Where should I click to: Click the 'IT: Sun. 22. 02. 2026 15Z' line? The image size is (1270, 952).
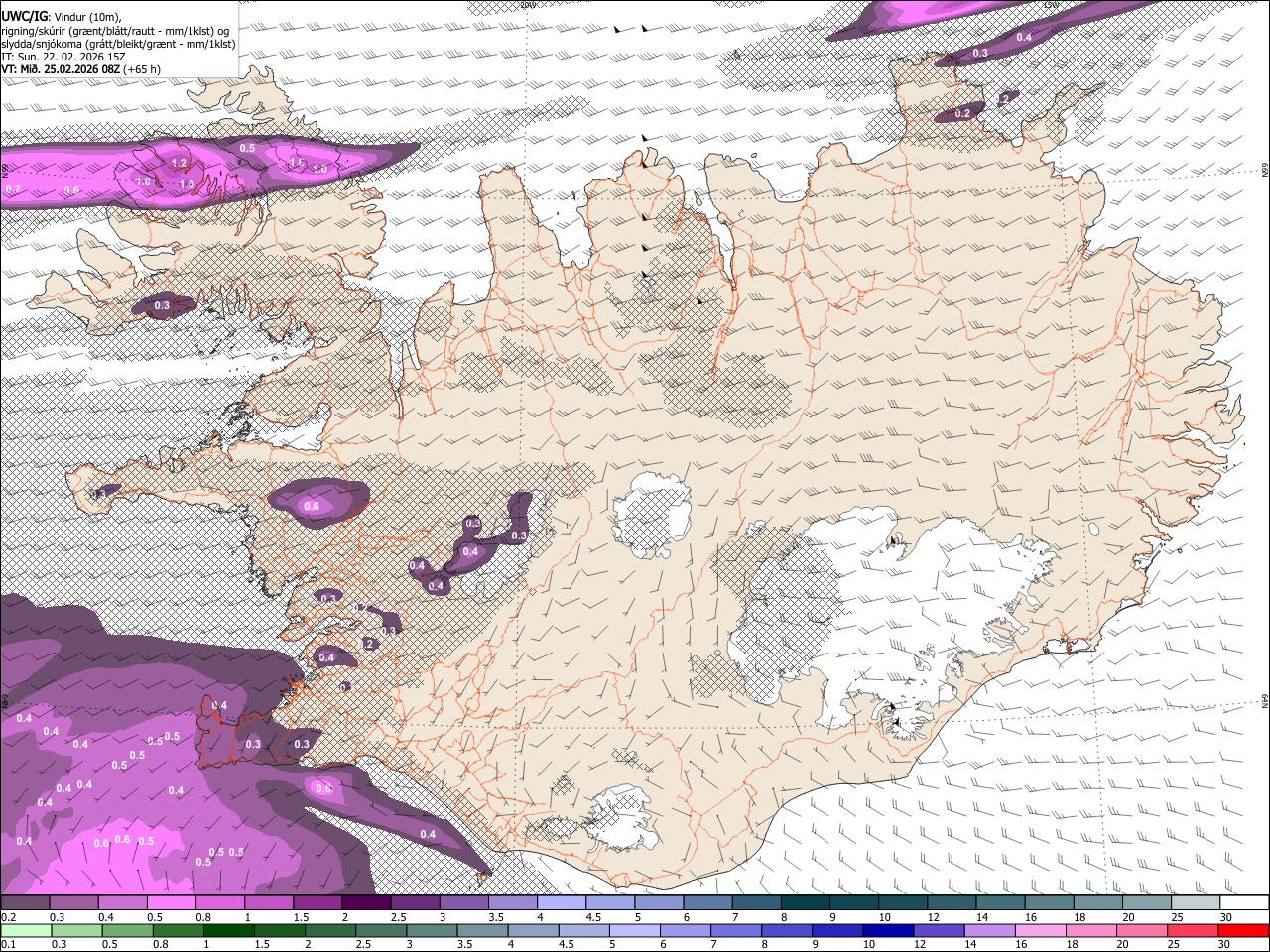(63, 57)
